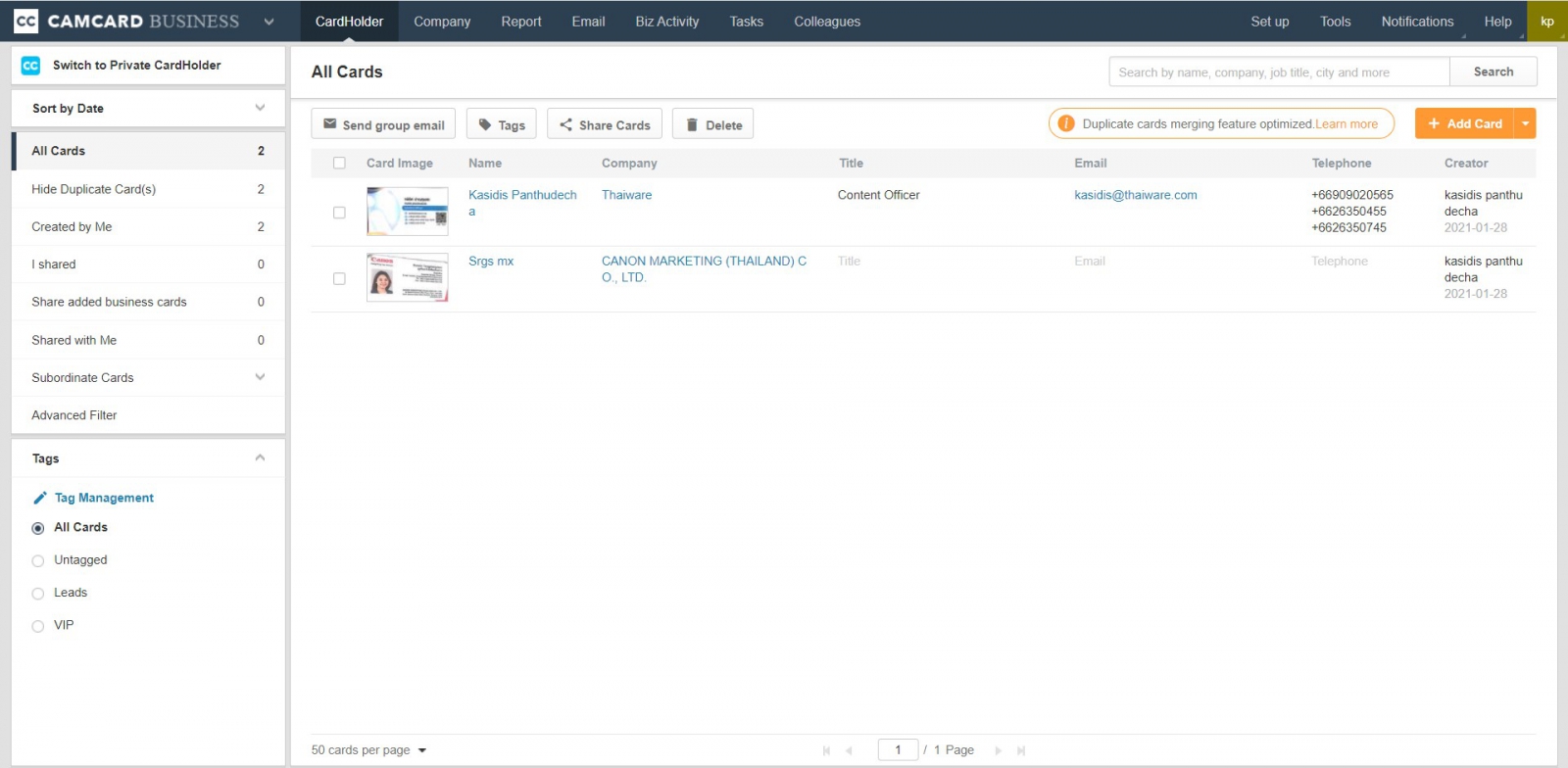Open Notifications
The height and width of the screenshot is (768, 1568).
point(1417,22)
